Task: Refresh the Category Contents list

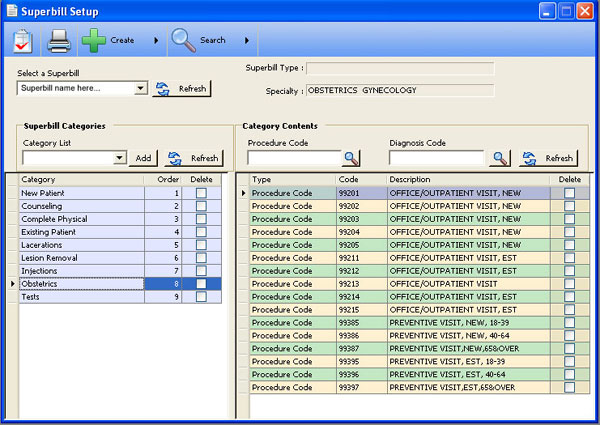Action: (x=548, y=158)
